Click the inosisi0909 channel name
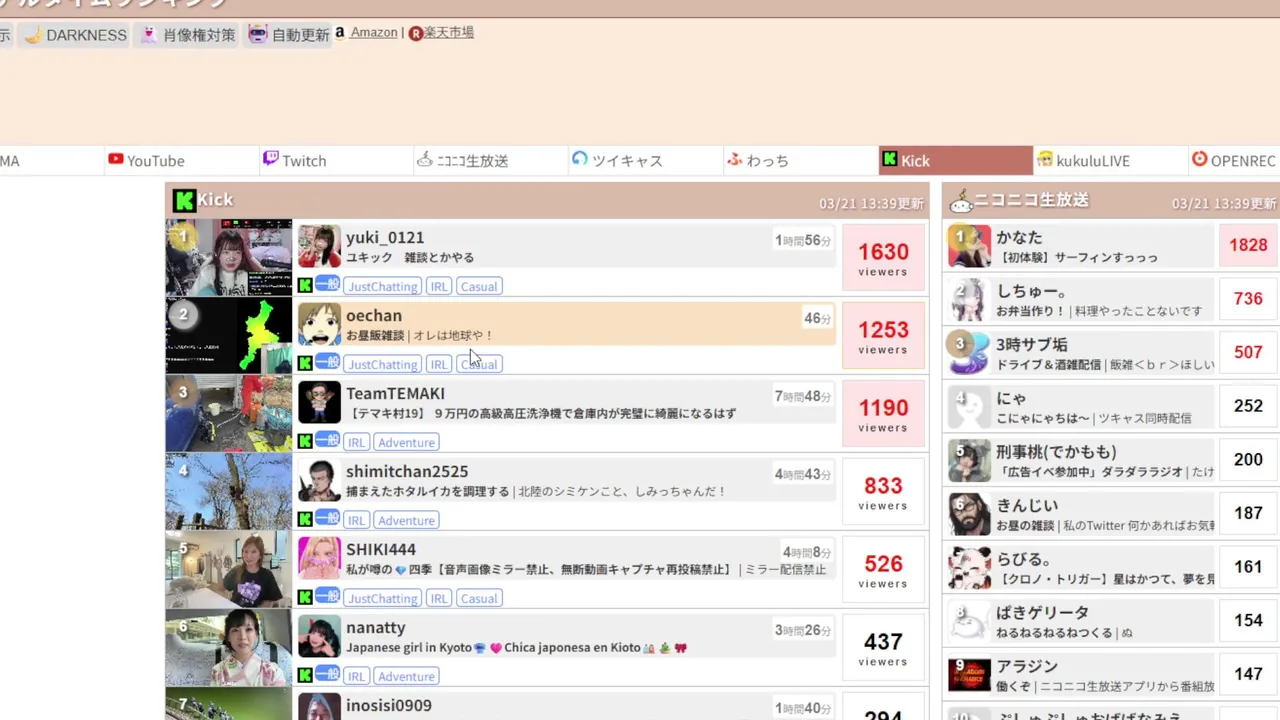1280x720 pixels. coord(389,706)
